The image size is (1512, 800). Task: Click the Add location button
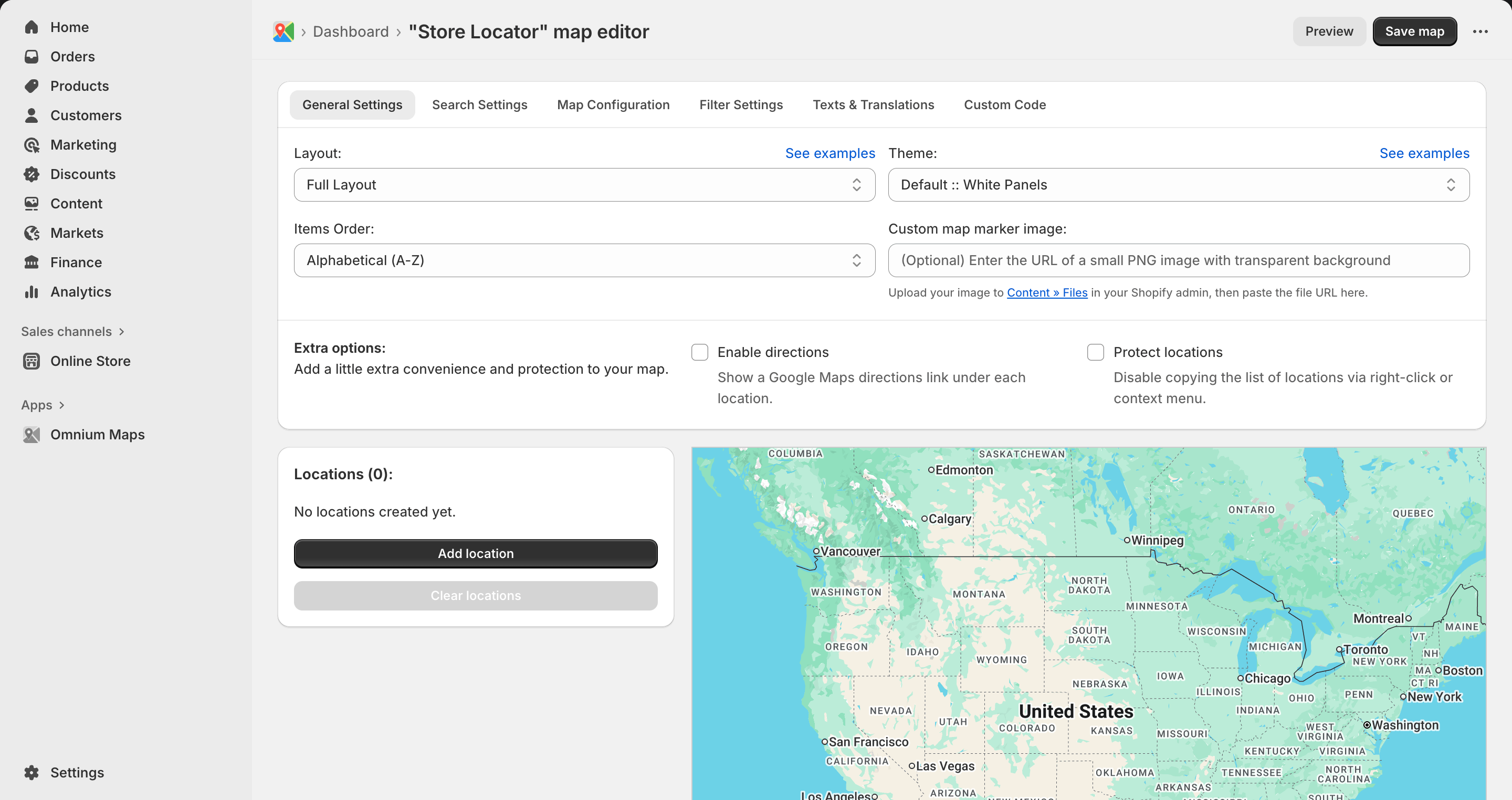[x=476, y=553]
